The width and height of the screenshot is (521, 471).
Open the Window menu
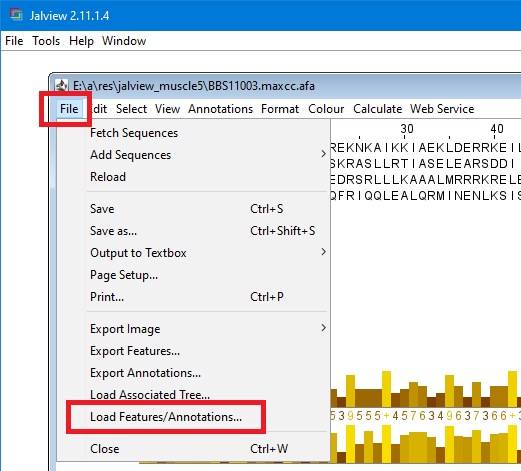coord(124,41)
